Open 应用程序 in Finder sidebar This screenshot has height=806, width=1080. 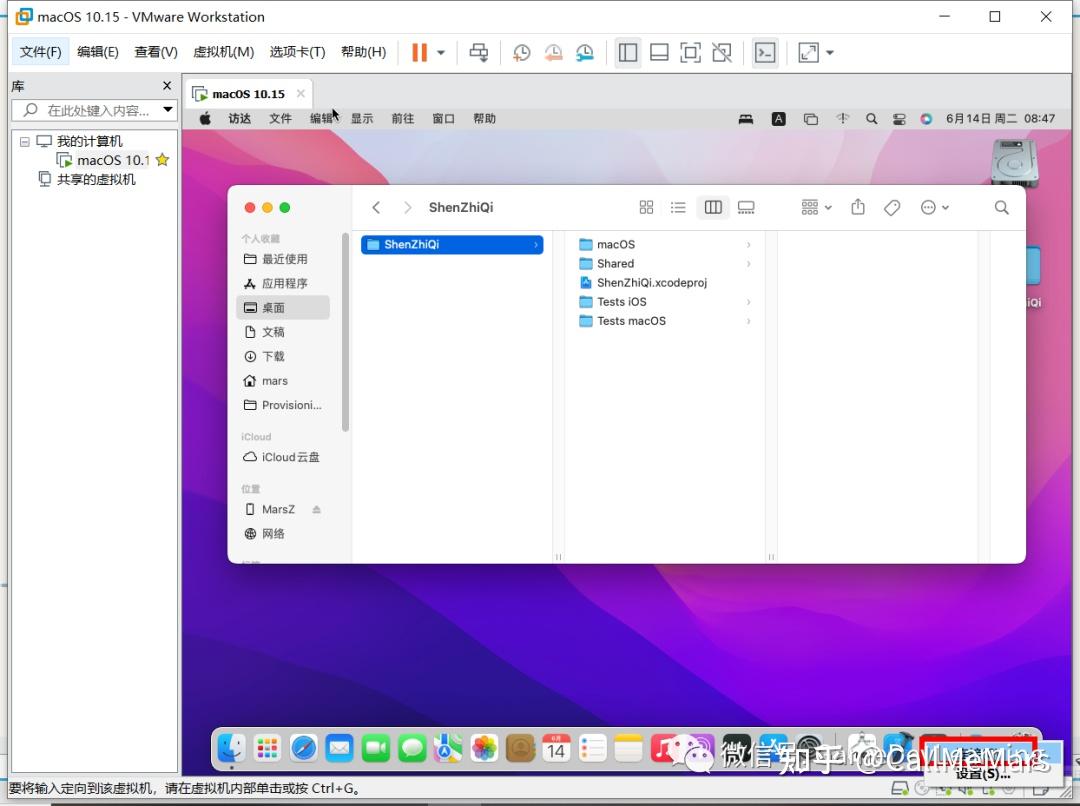click(x=283, y=283)
